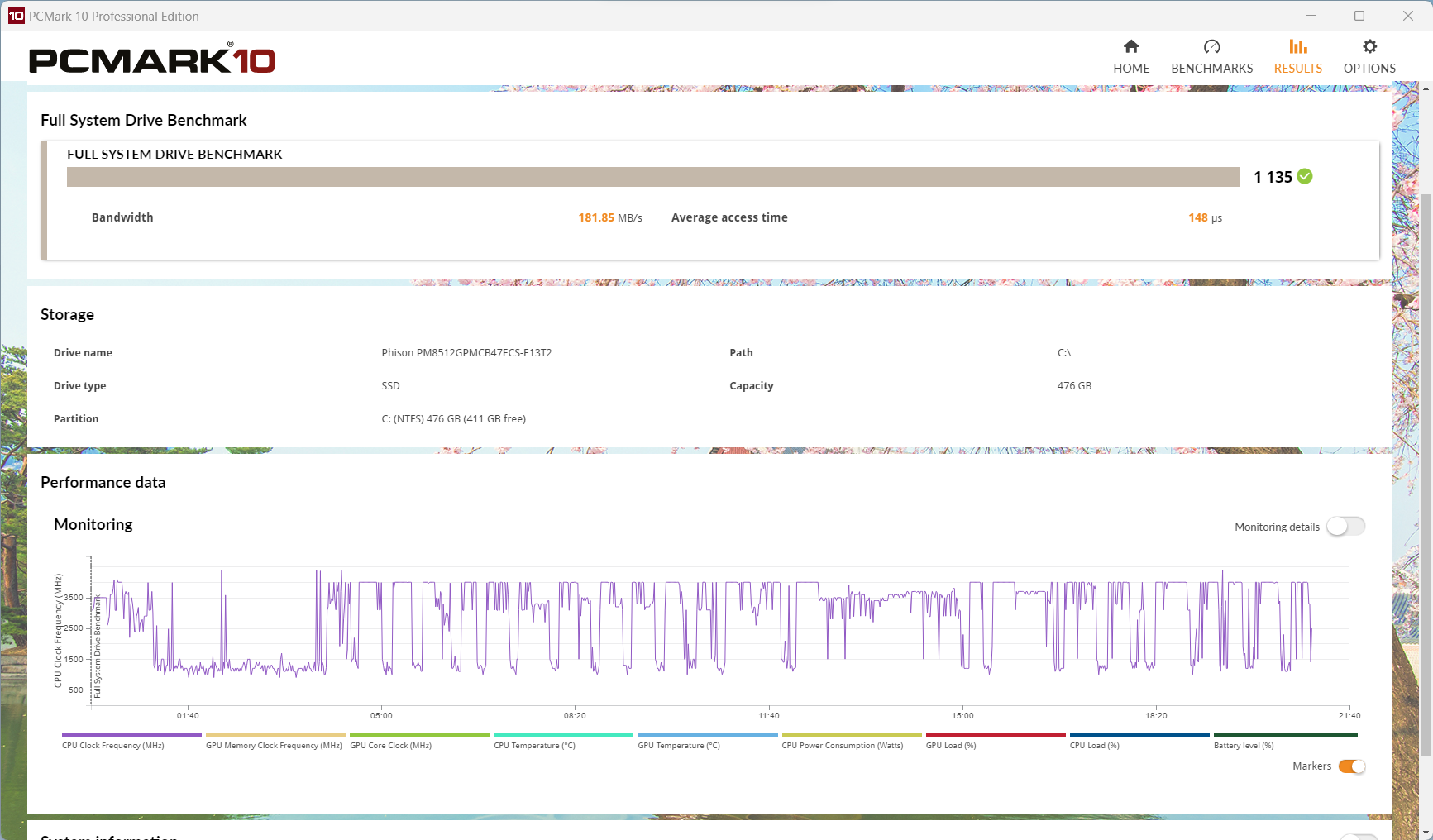This screenshot has height=840, width=1433.
Task: Click the Full System Drive Benchmark chart marker
Action: coord(97,647)
